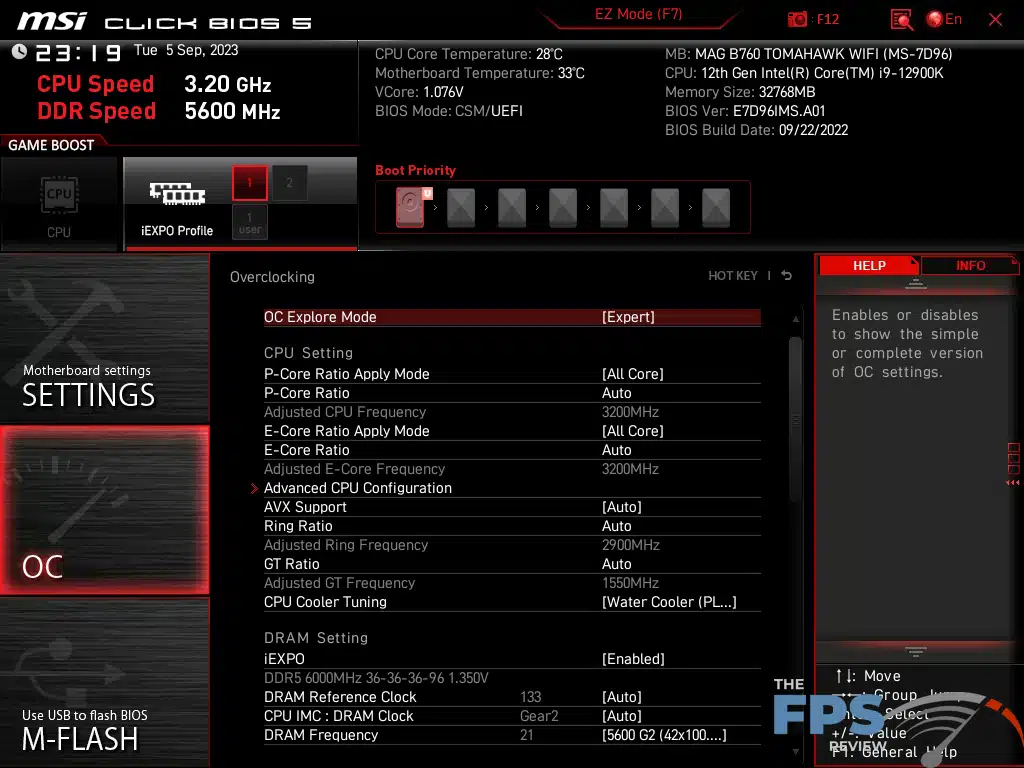The height and width of the screenshot is (768, 1024).
Task: Click the HOT KEY label
Action: [733, 276]
